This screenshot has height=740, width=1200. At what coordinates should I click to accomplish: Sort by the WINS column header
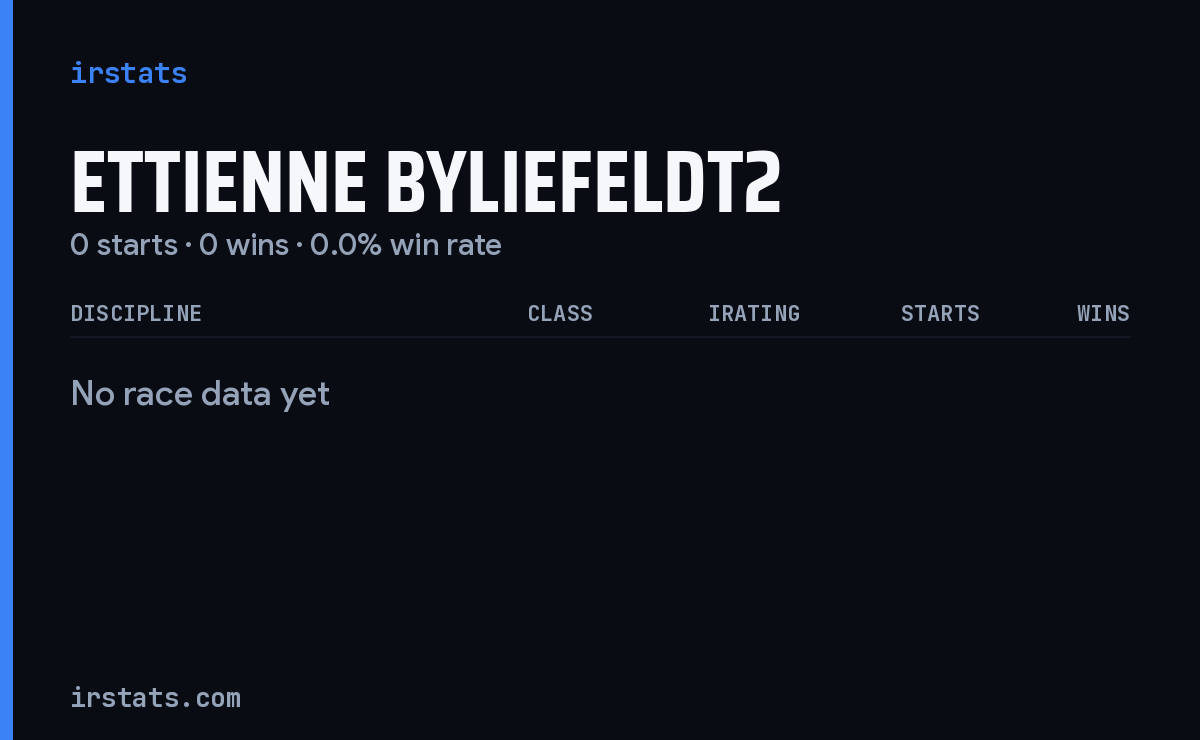pyautogui.click(x=1103, y=313)
